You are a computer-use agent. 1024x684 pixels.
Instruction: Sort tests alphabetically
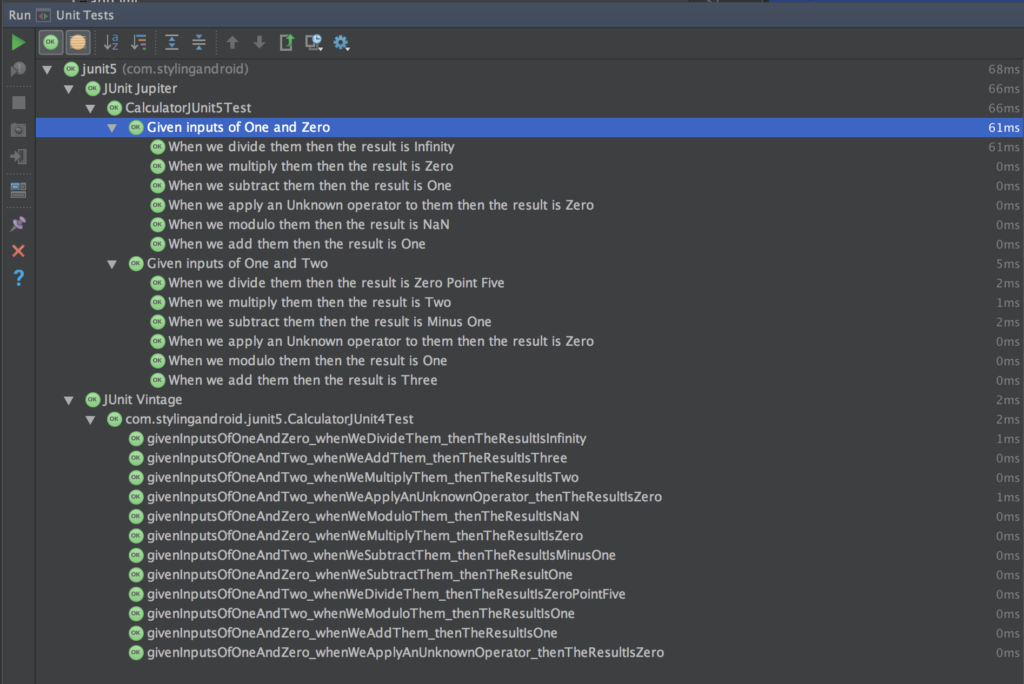[x=111, y=42]
